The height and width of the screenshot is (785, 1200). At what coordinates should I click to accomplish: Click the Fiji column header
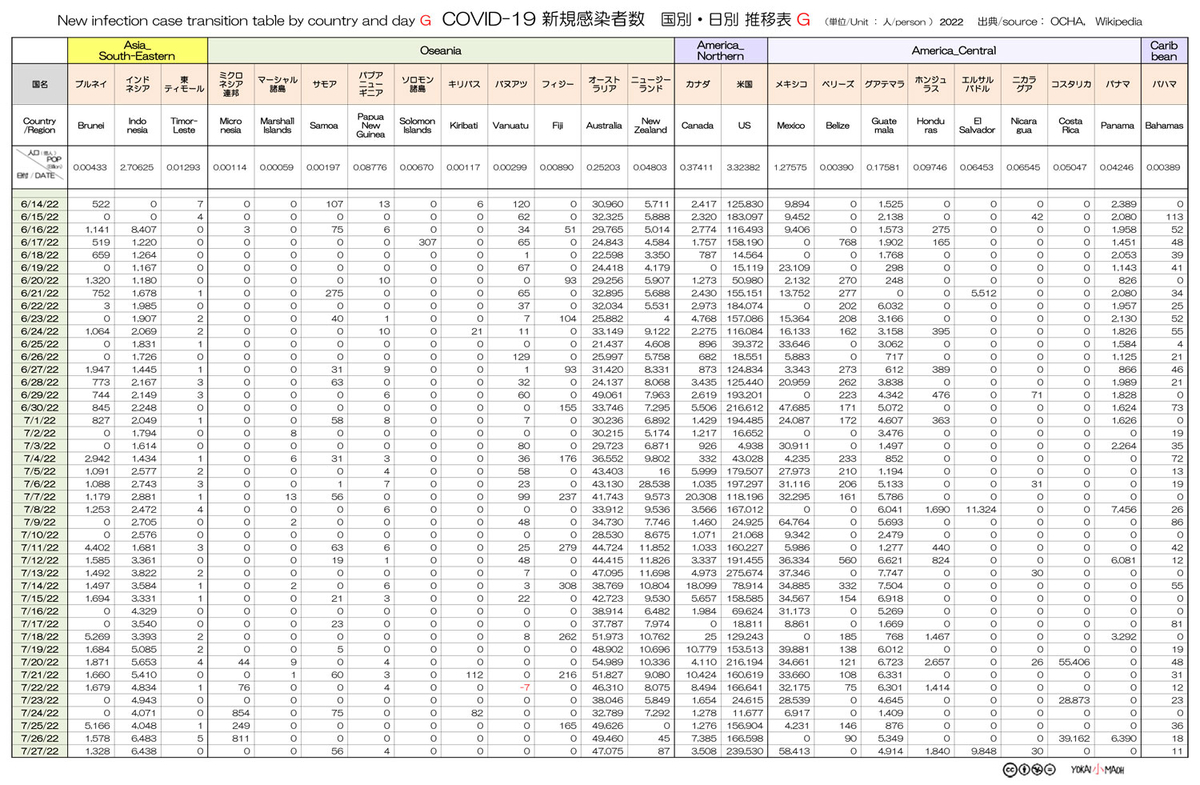557,127
